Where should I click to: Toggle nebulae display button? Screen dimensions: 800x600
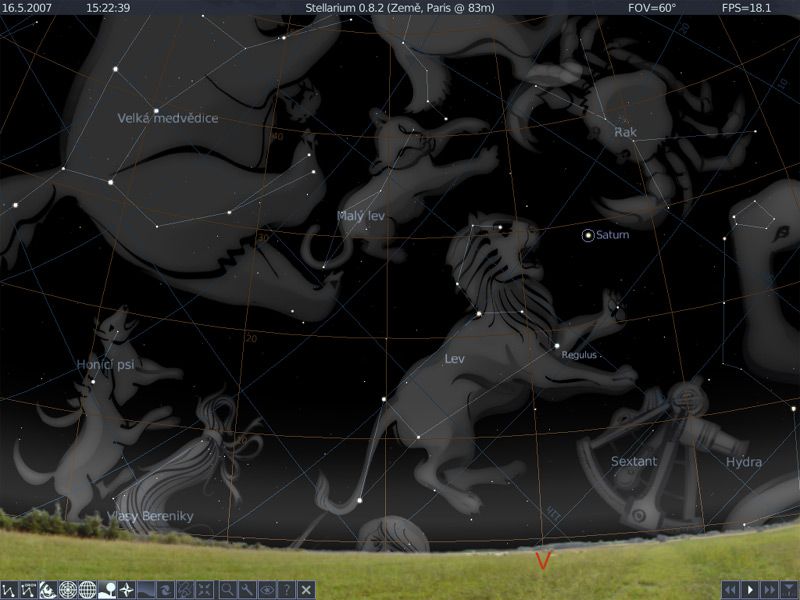pos(165,590)
